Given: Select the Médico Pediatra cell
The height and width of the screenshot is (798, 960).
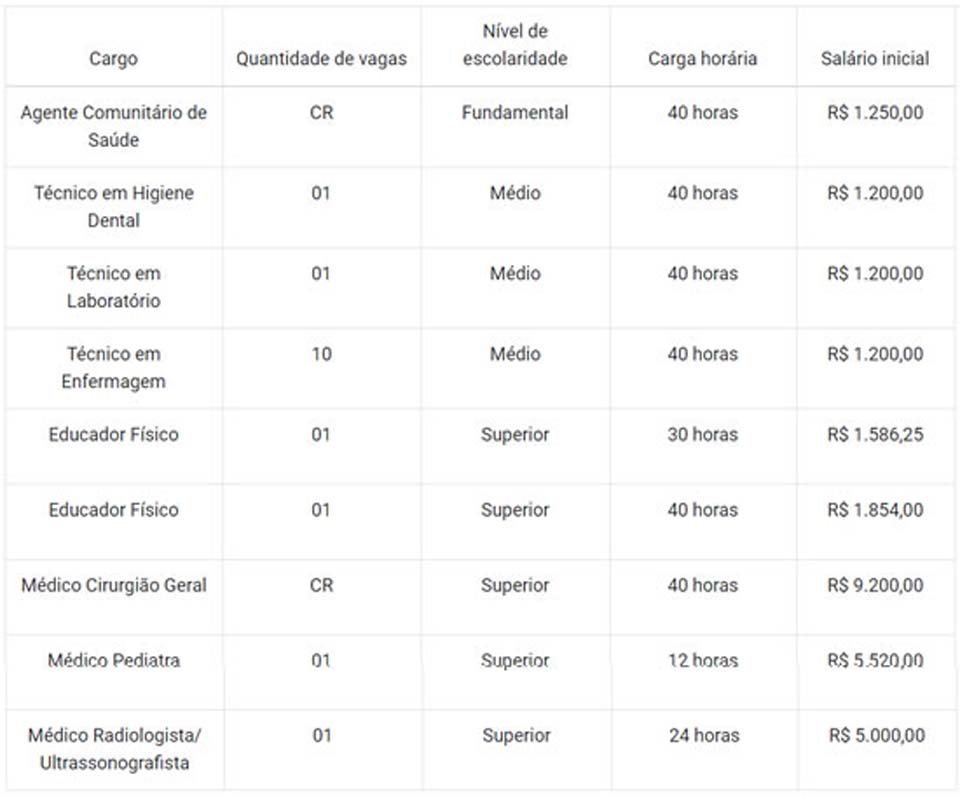Looking at the screenshot, I should (113, 660).
